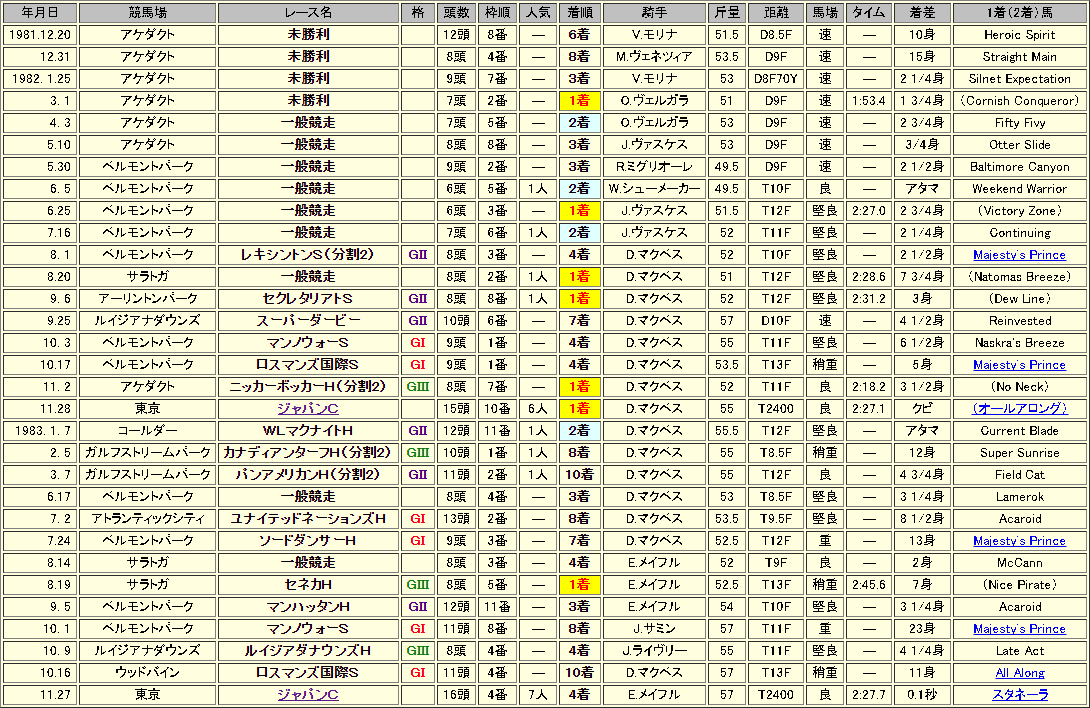Follow the All Along horse link

(x=1020, y=673)
